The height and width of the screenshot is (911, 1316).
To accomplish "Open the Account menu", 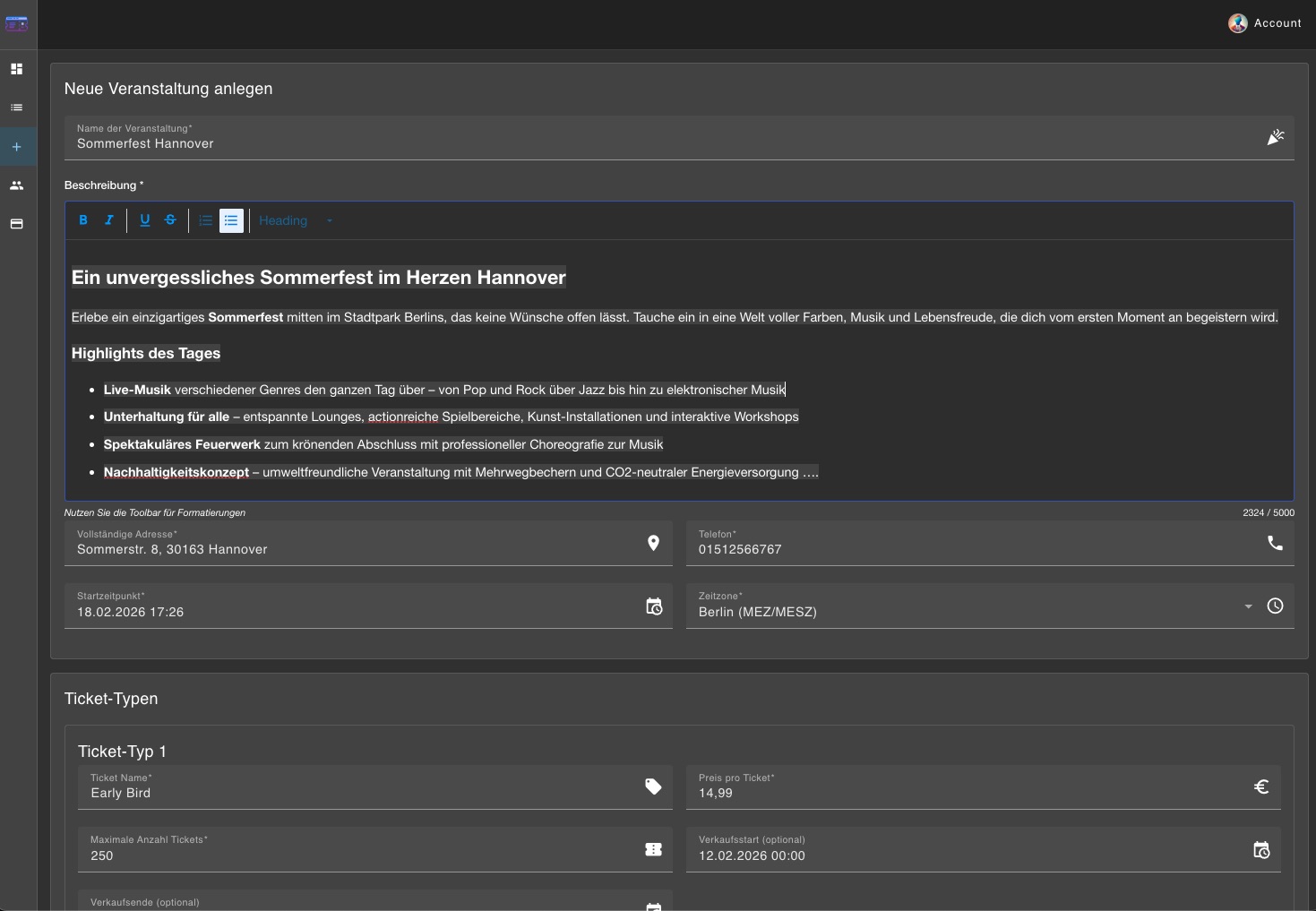I will (1265, 23).
